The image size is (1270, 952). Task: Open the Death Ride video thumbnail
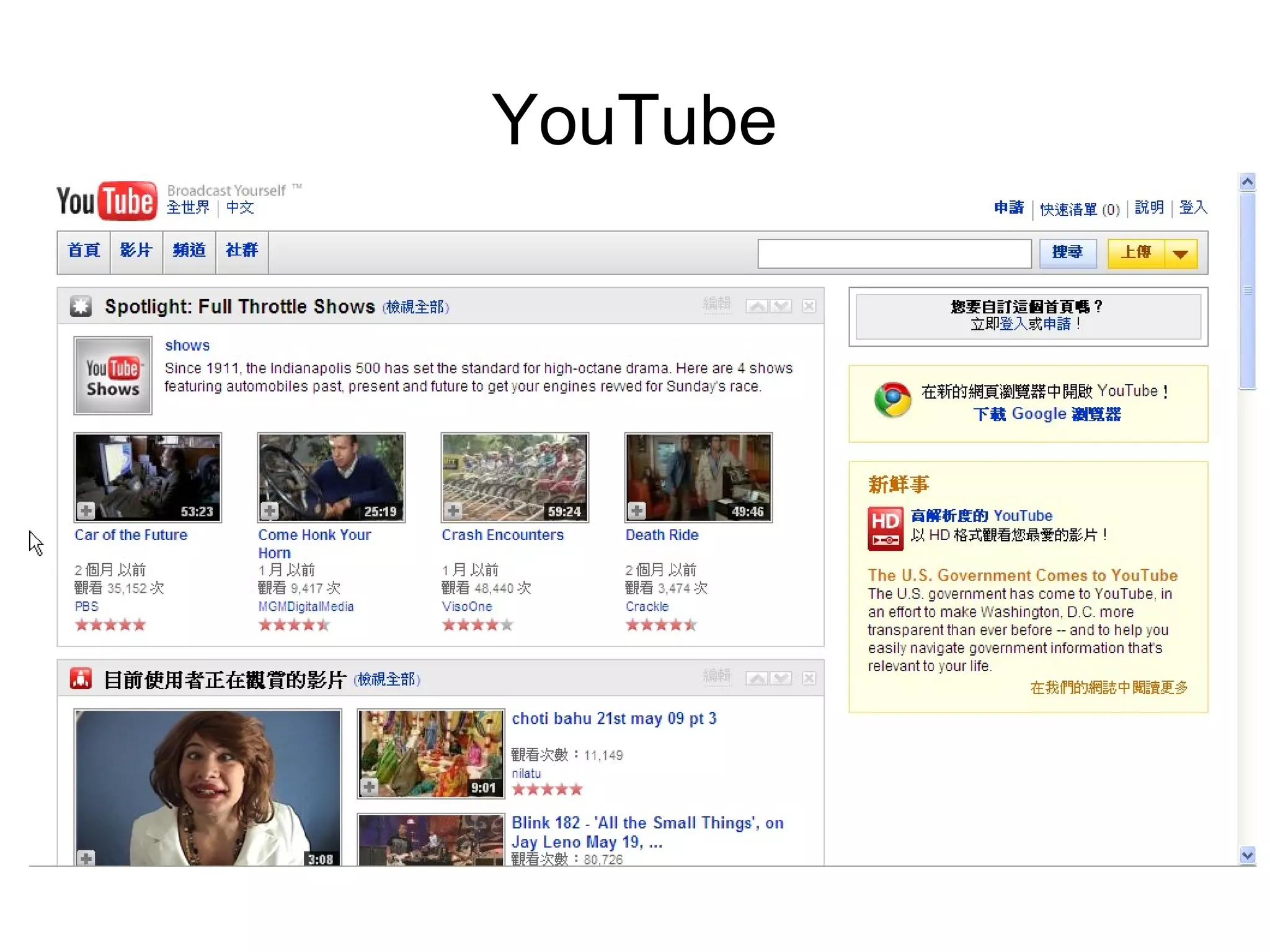coord(698,478)
